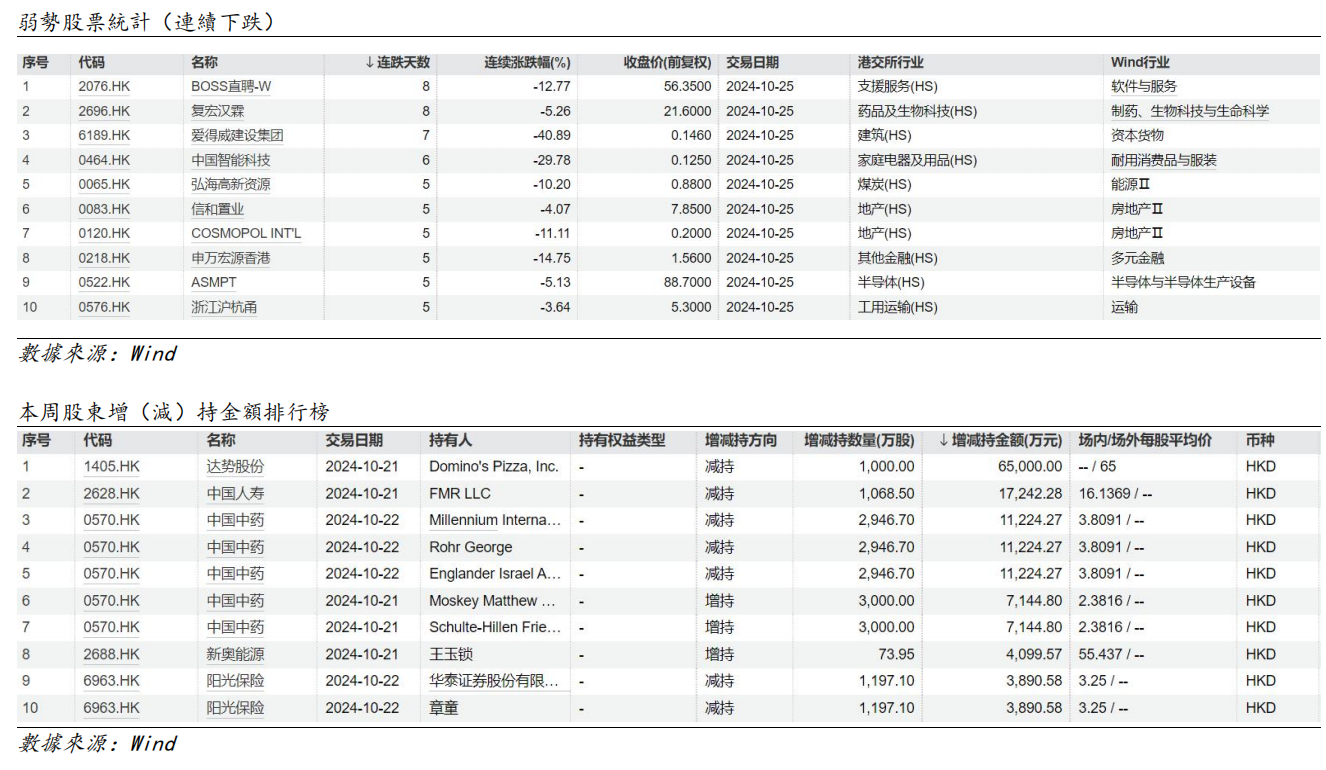The height and width of the screenshot is (770, 1326).
Task: Click the 增减持方向 column header
Action: (x=740, y=440)
